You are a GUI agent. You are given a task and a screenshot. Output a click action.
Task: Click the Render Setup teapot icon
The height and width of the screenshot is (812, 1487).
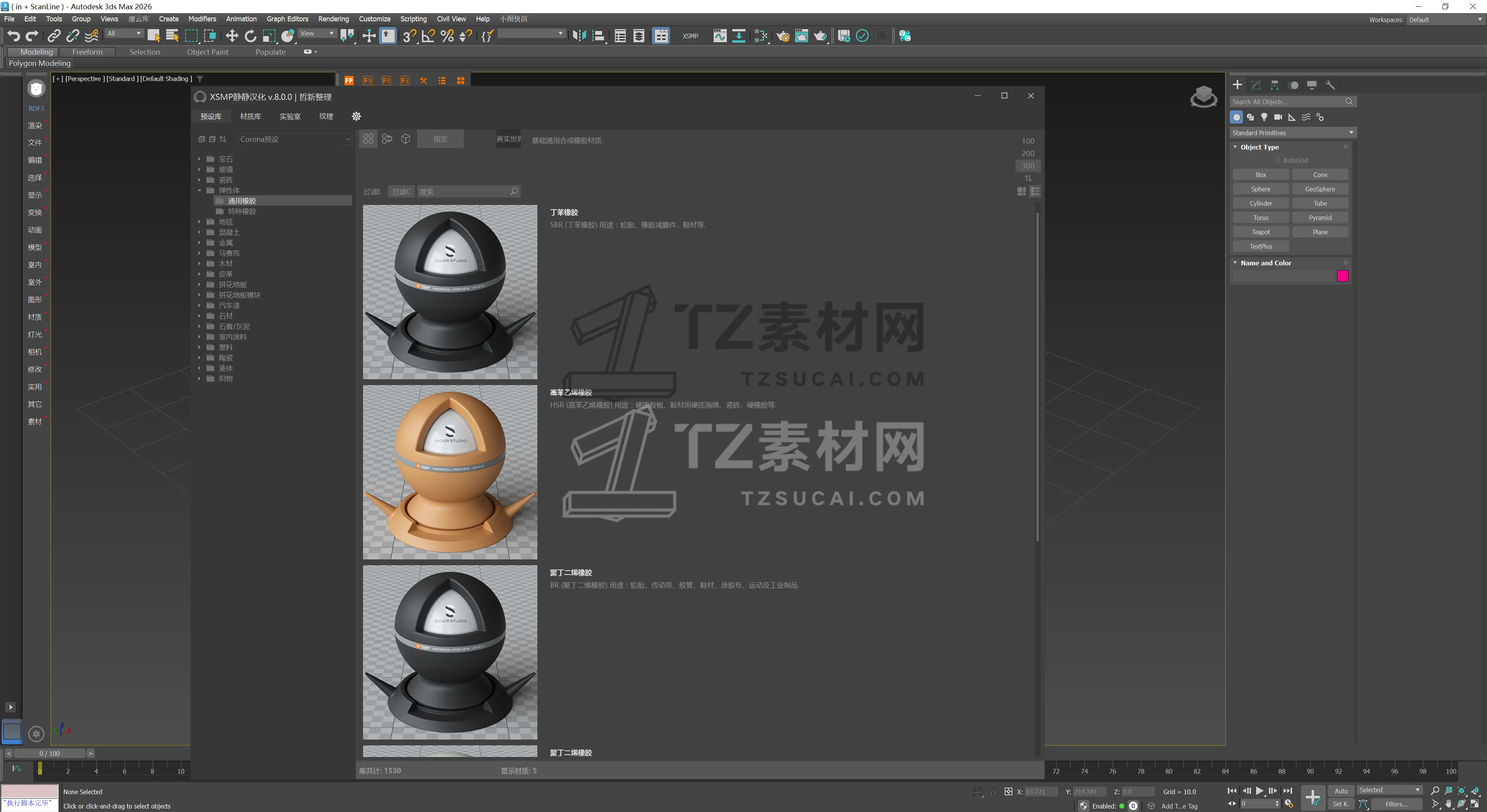click(783, 36)
